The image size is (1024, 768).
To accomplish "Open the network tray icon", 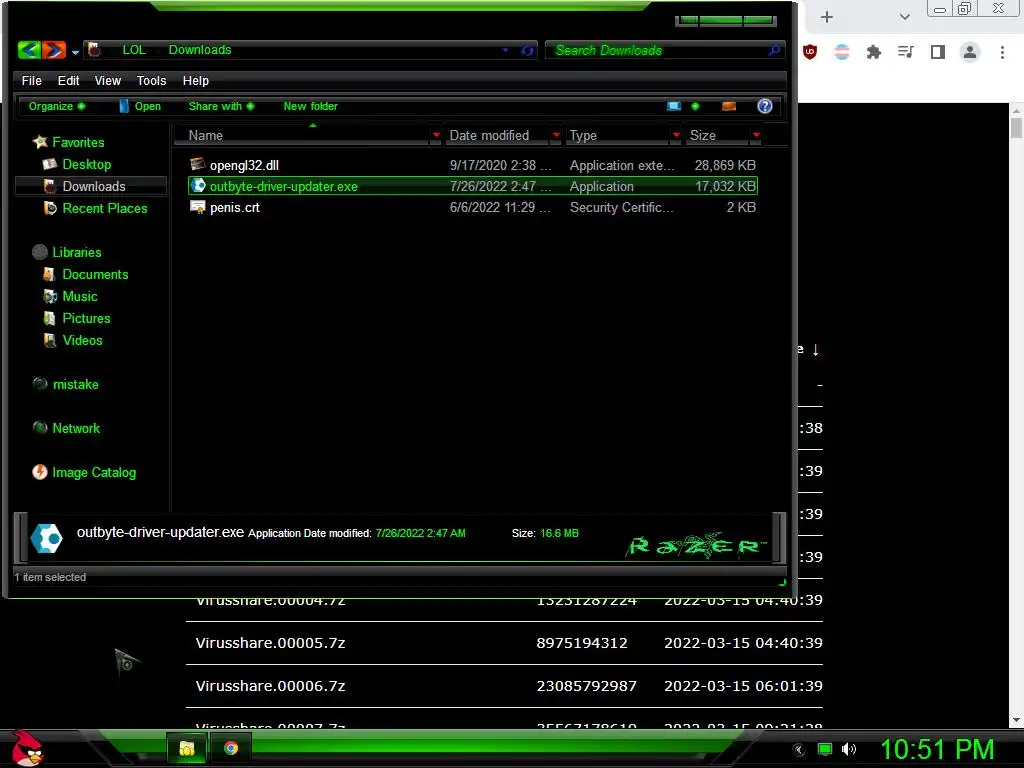I will 825,749.
